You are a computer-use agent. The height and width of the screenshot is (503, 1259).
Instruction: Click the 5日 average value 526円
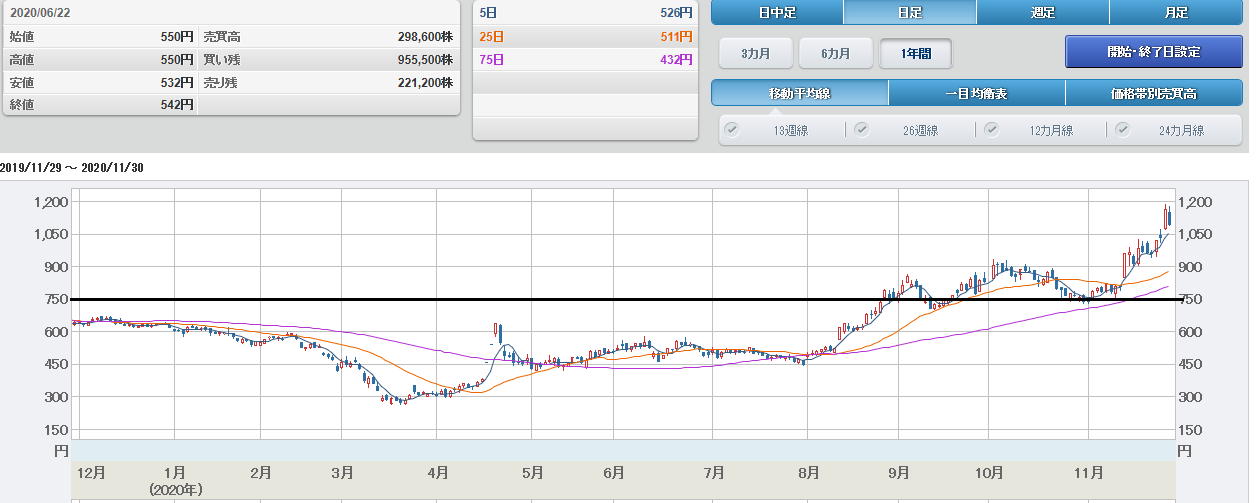[x=676, y=13]
